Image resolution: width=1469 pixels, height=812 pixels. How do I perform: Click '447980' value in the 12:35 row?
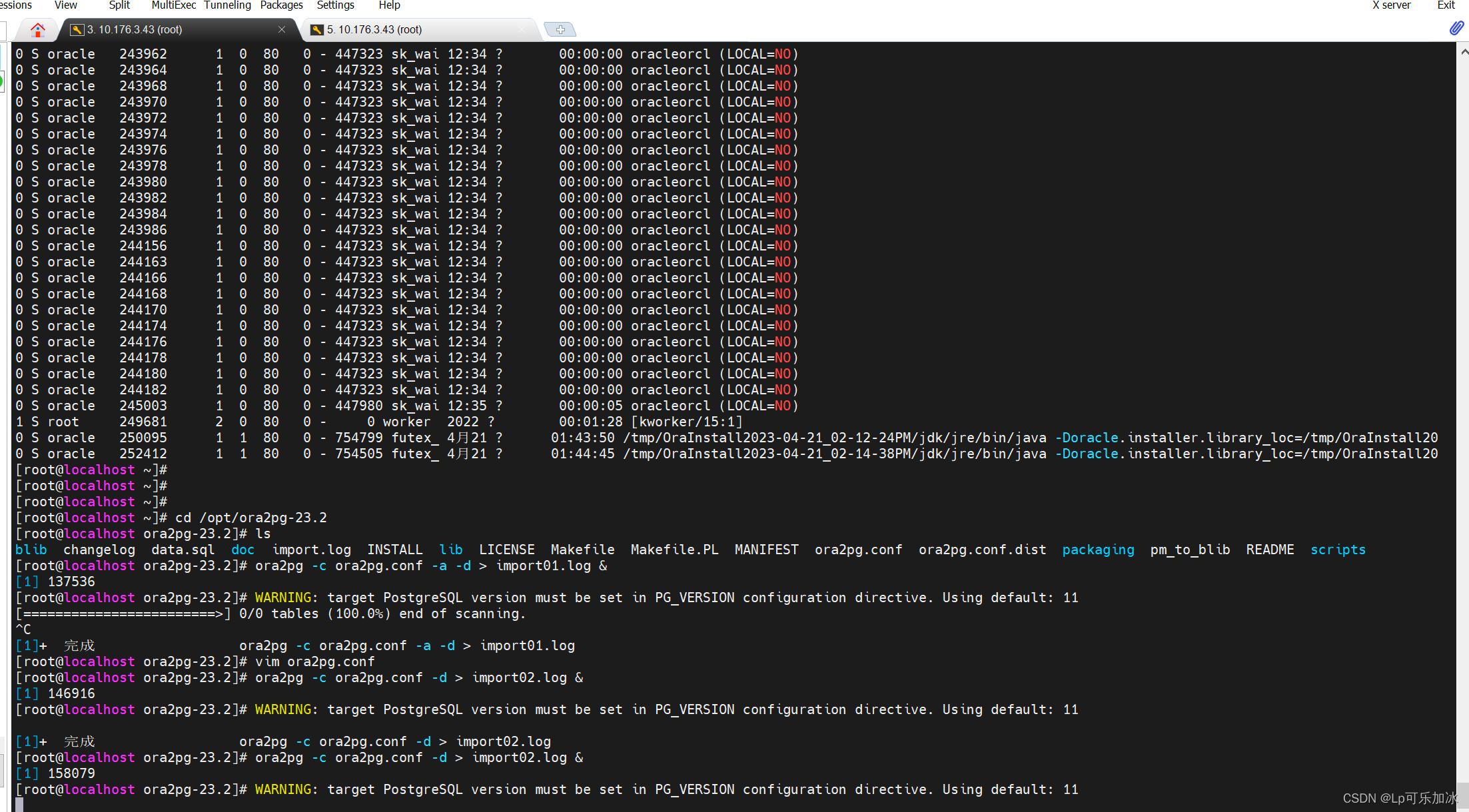click(359, 406)
